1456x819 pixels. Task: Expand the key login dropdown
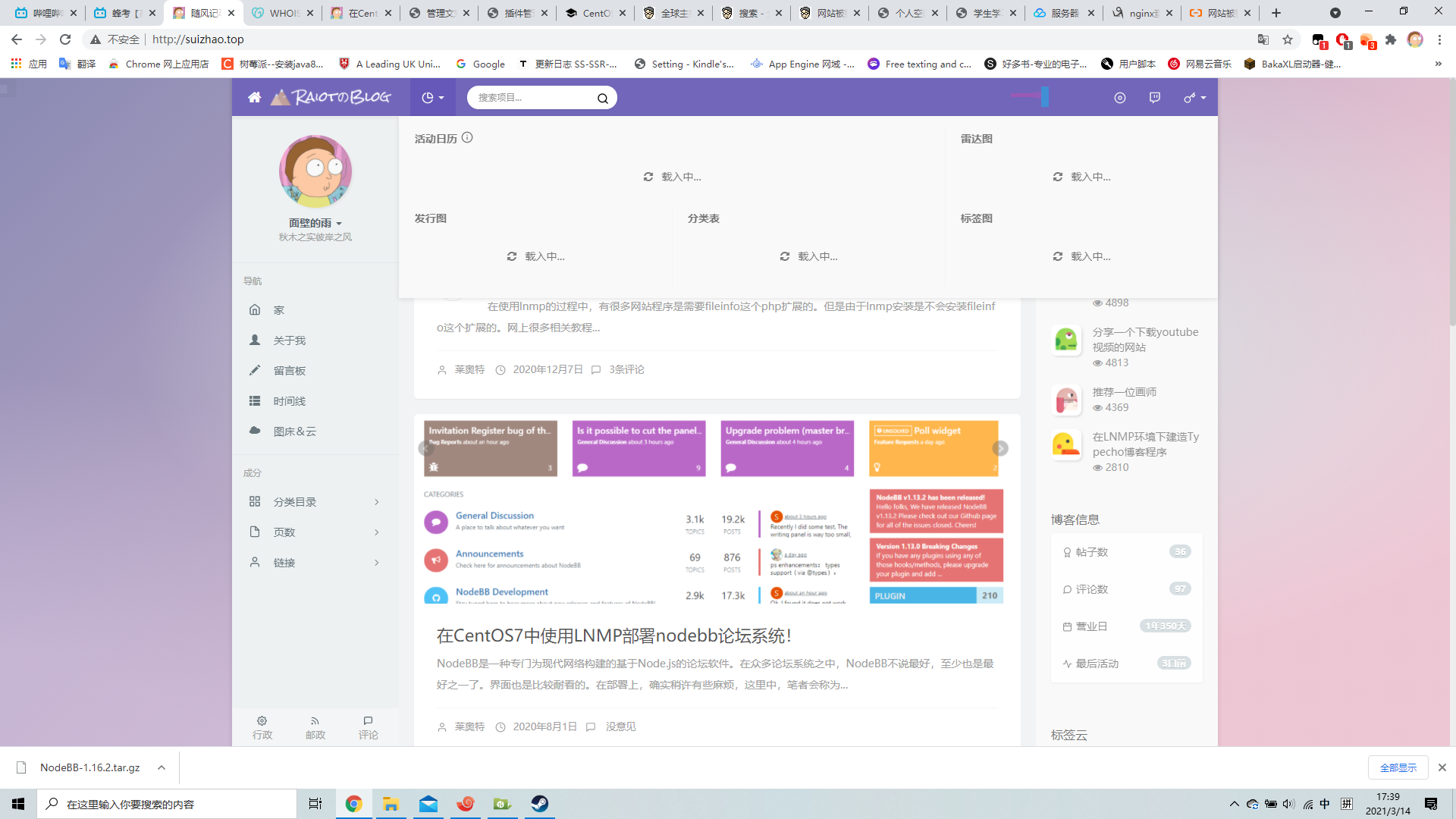pos(1195,97)
